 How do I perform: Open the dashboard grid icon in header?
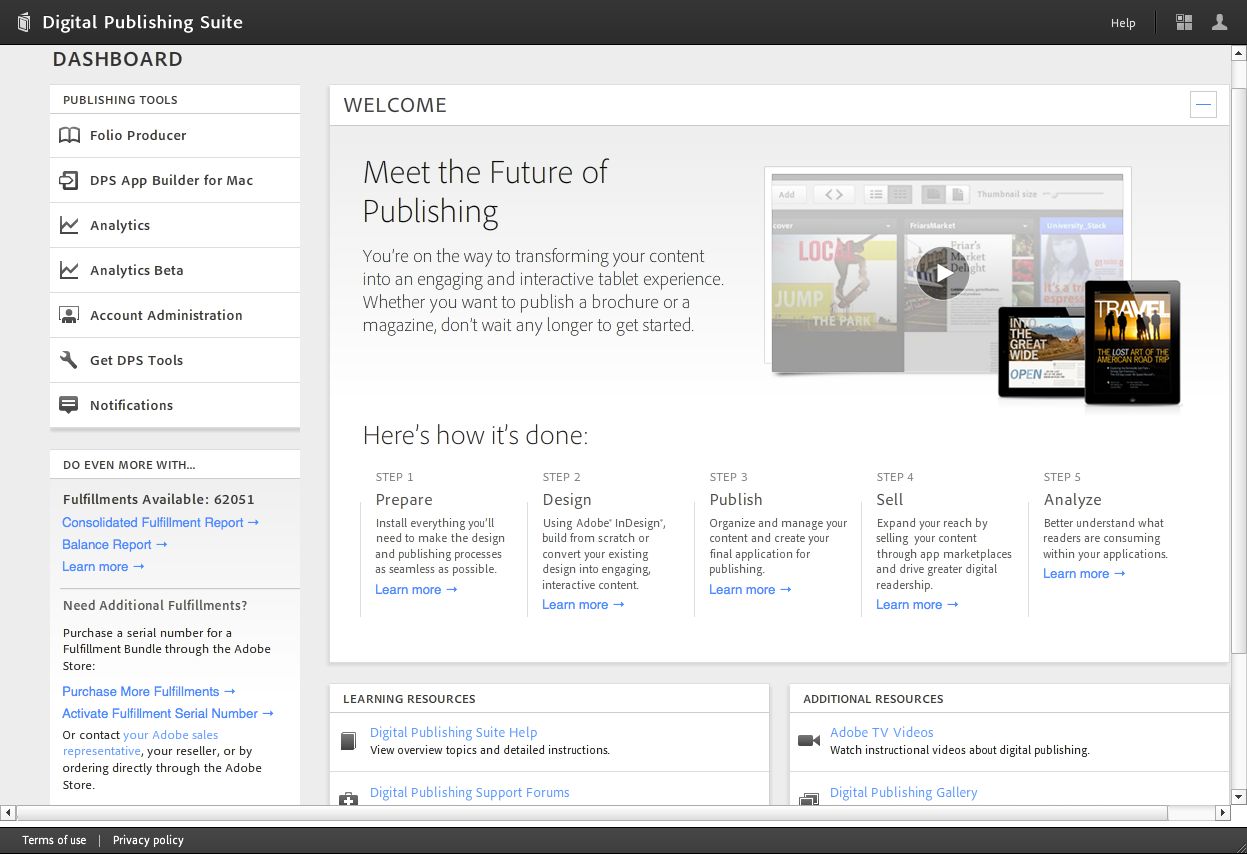point(1184,22)
